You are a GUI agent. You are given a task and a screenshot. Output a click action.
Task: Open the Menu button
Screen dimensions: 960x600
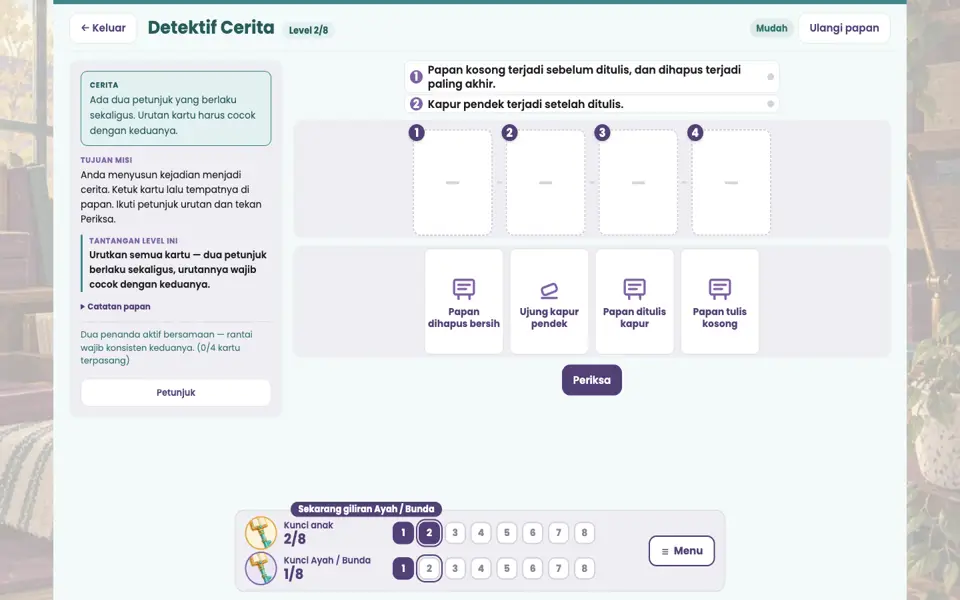(681, 551)
